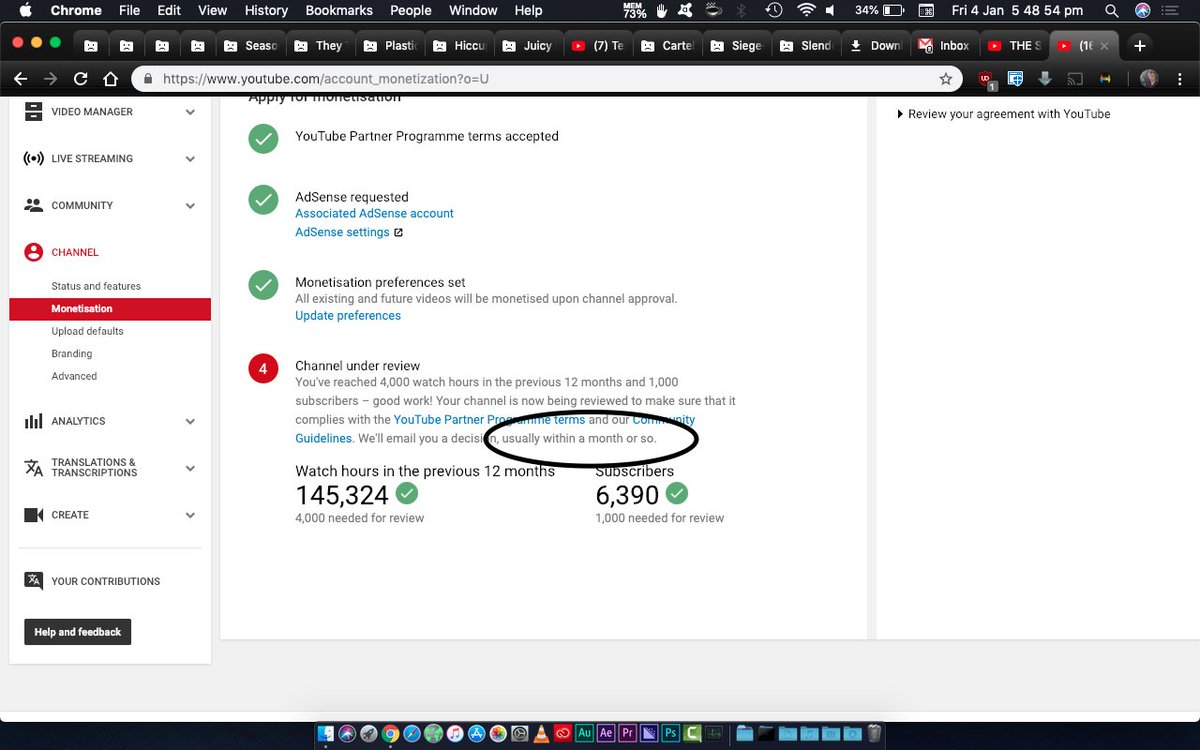Open the History menu in the menu bar
Screen dimensions: 1200x750
tap(266, 11)
